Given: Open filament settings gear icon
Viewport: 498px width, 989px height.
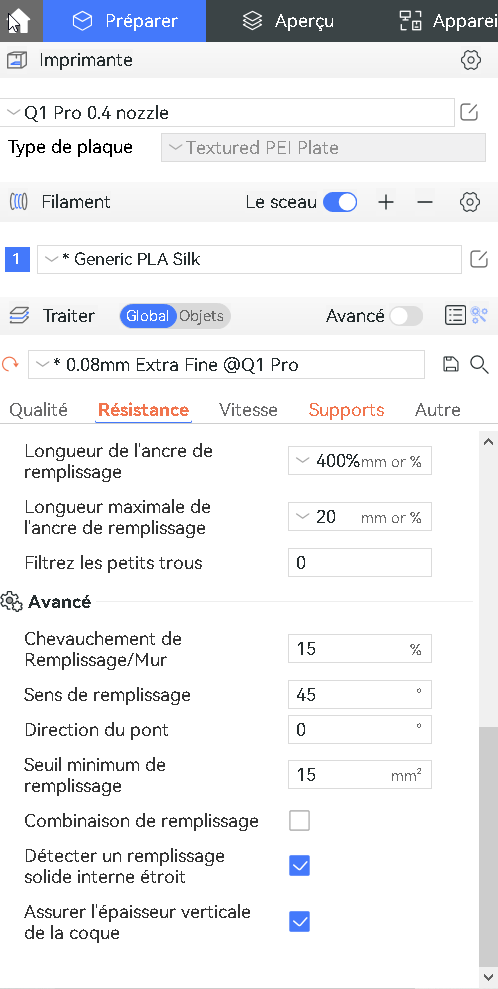Looking at the screenshot, I should point(470,202).
